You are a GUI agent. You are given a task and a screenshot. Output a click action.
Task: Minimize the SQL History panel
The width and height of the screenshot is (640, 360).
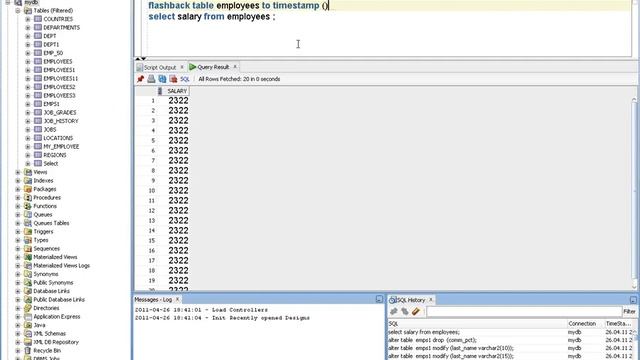point(633,300)
